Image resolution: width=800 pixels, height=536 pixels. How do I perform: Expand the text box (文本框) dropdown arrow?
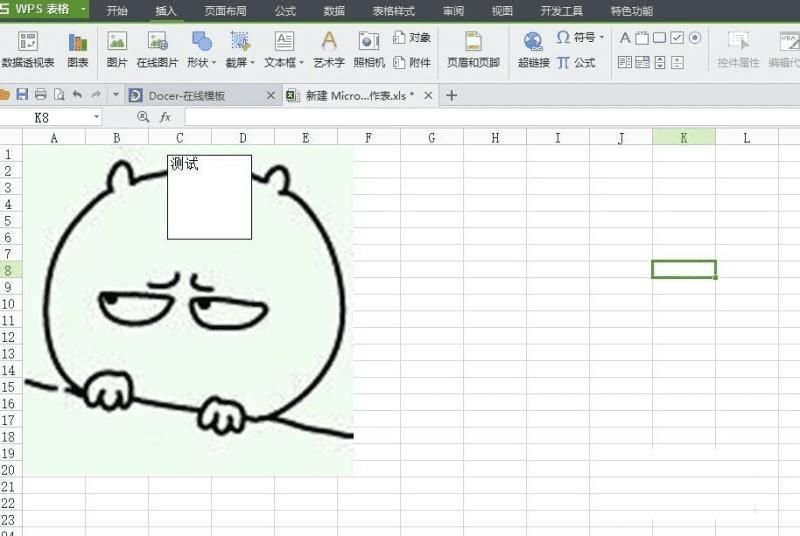pyautogui.click(x=301, y=63)
